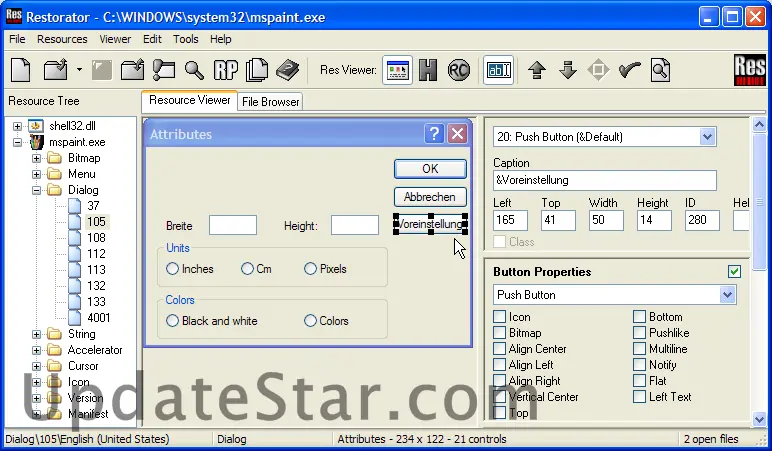Screen dimensions: 772x451
Task: Click the Width value field
Action: coord(606,220)
